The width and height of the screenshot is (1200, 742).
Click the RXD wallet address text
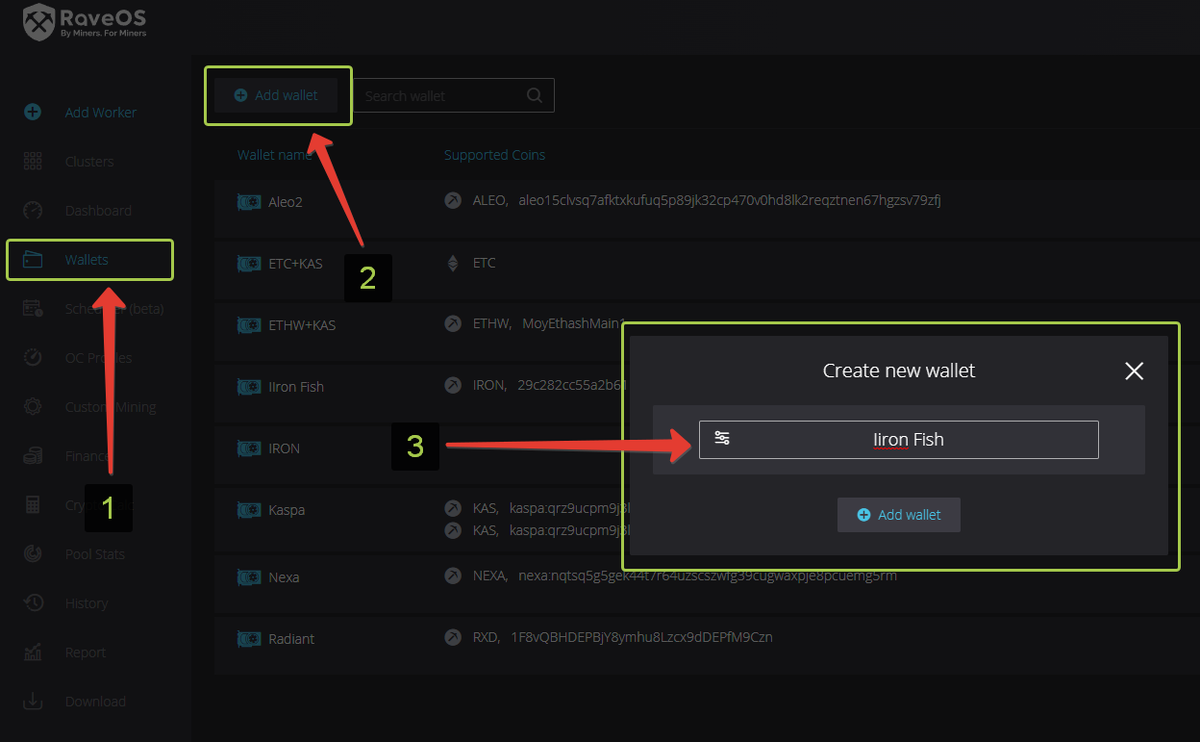tap(641, 637)
